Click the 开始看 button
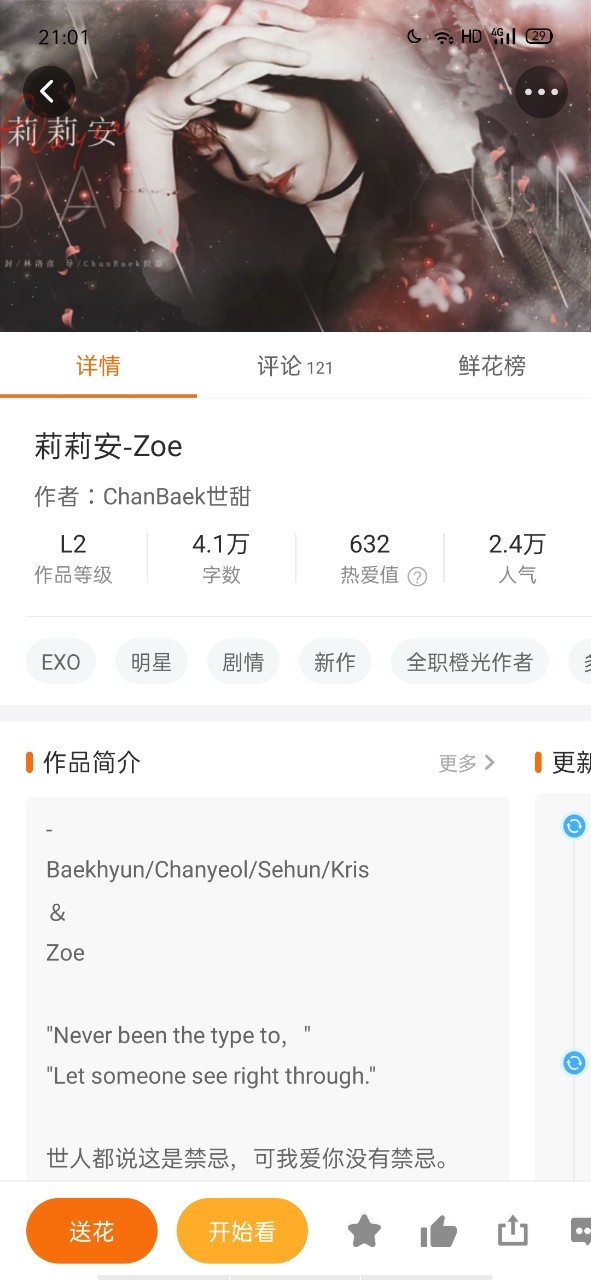The height and width of the screenshot is (1280, 591). pyautogui.click(x=242, y=1231)
